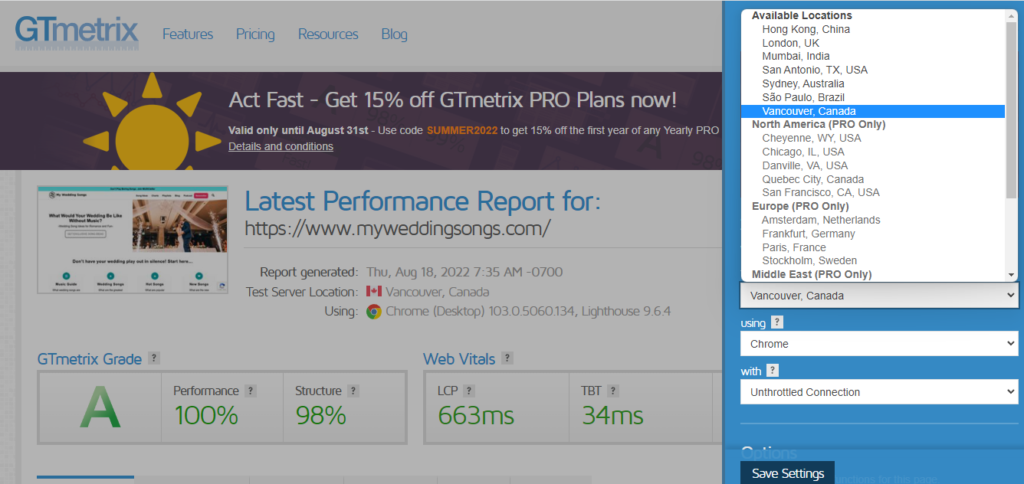Click the website screenshot thumbnail
Viewport: 1024px width, 484px height.
click(x=133, y=240)
